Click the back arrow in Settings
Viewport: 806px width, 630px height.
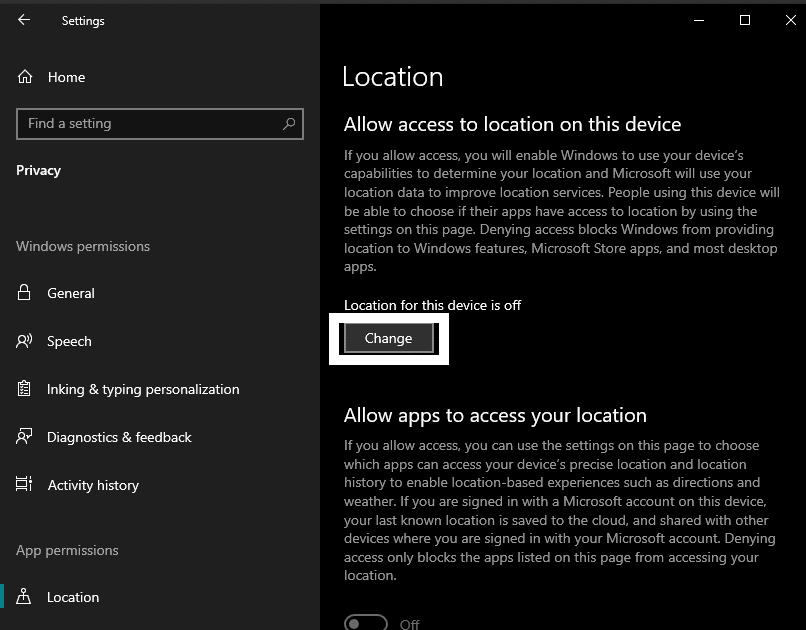(x=24, y=20)
